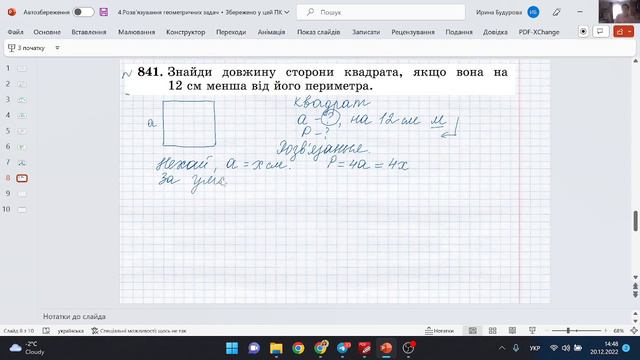Switch to the Основне tab
640x360 pixels.
point(47,32)
